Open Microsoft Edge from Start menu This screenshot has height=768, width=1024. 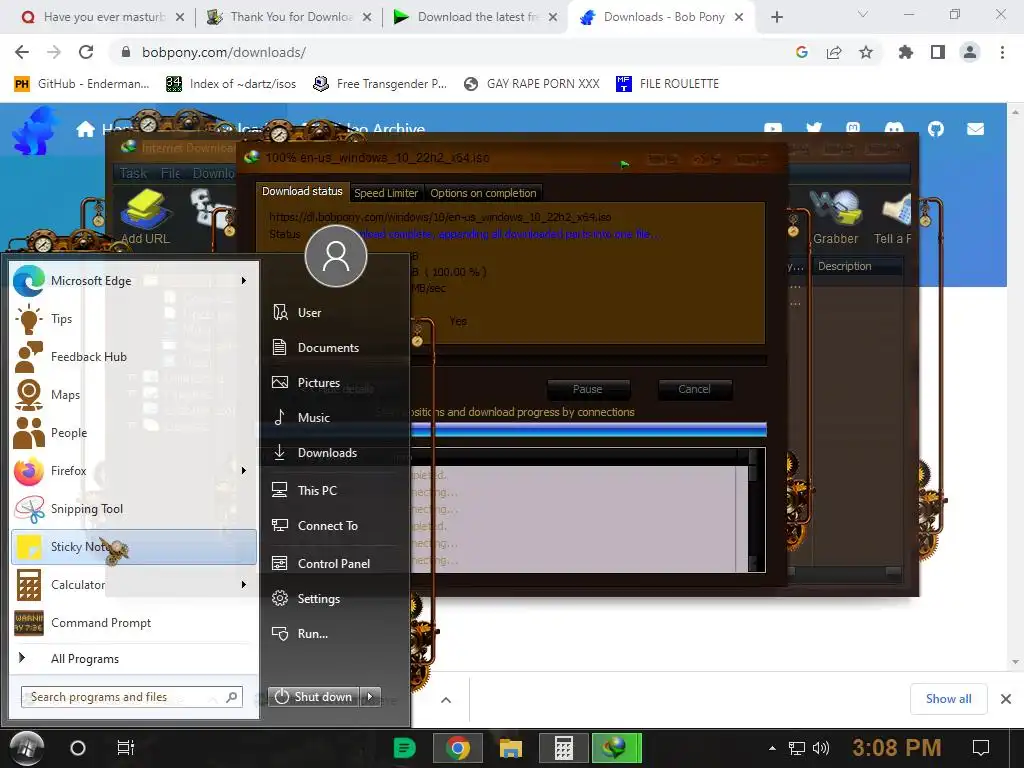[x=134, y=281]
